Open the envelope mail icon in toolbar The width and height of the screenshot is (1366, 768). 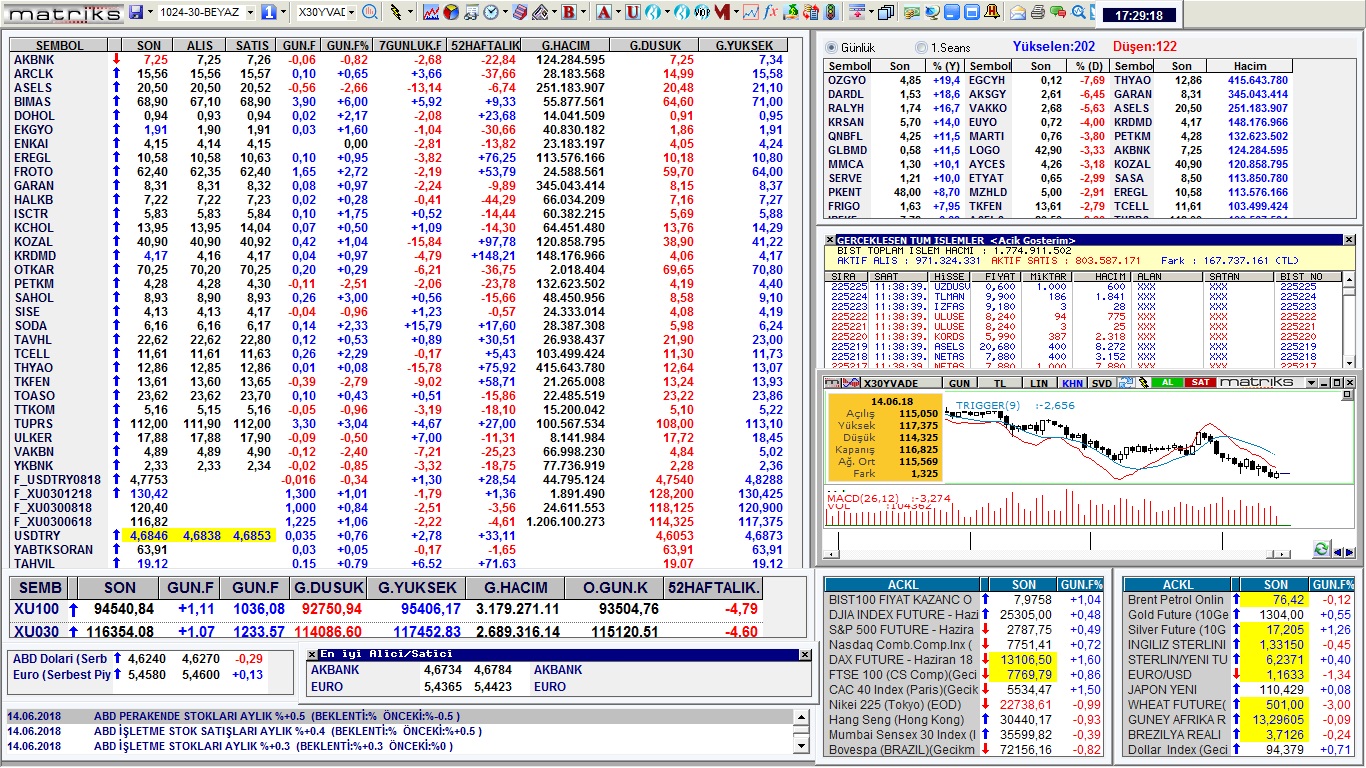[x=1018, y=12]
